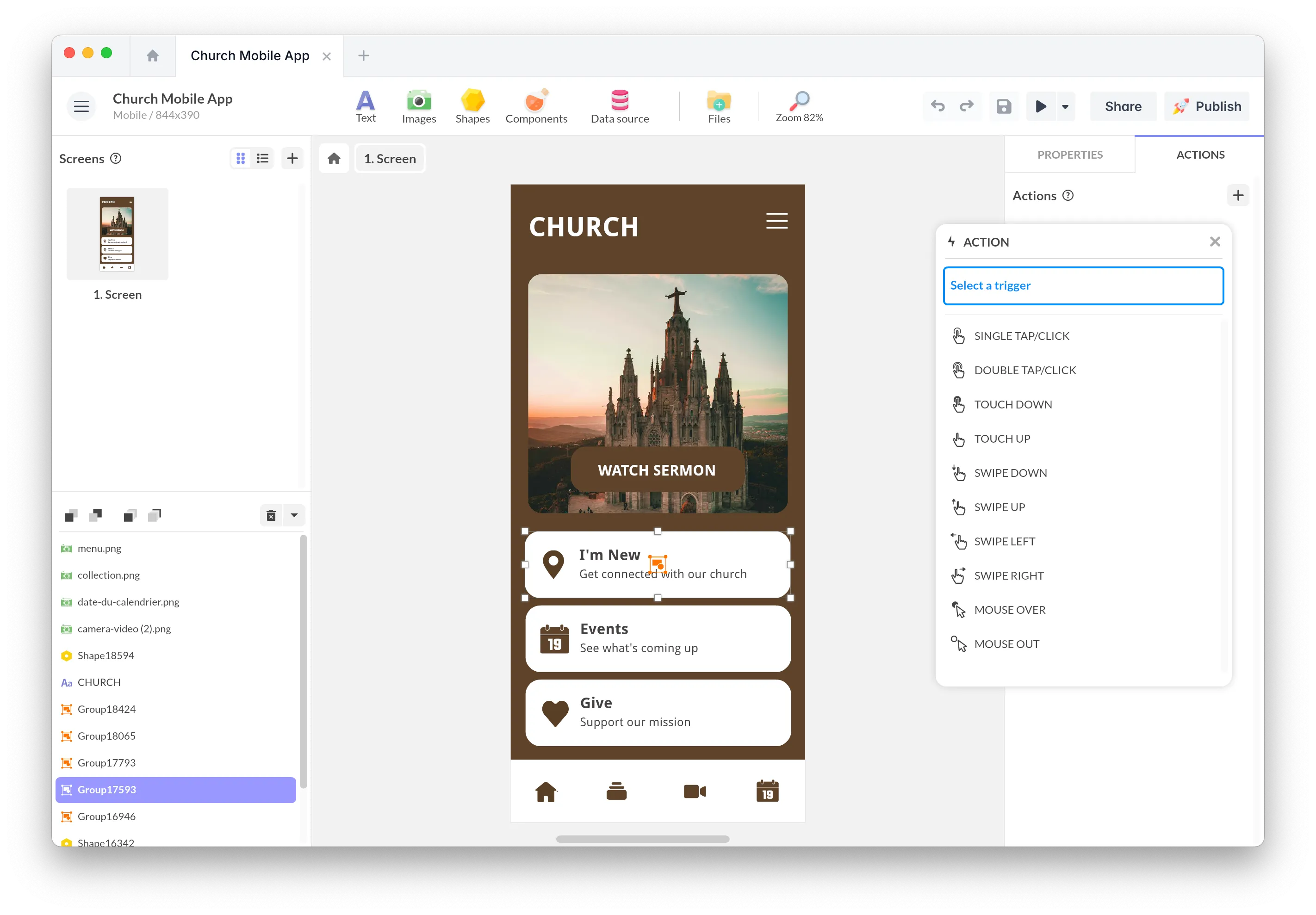Close the ACTION popup
The height and width of the screenshot is (915, 1316).
tap(1215, 242)
